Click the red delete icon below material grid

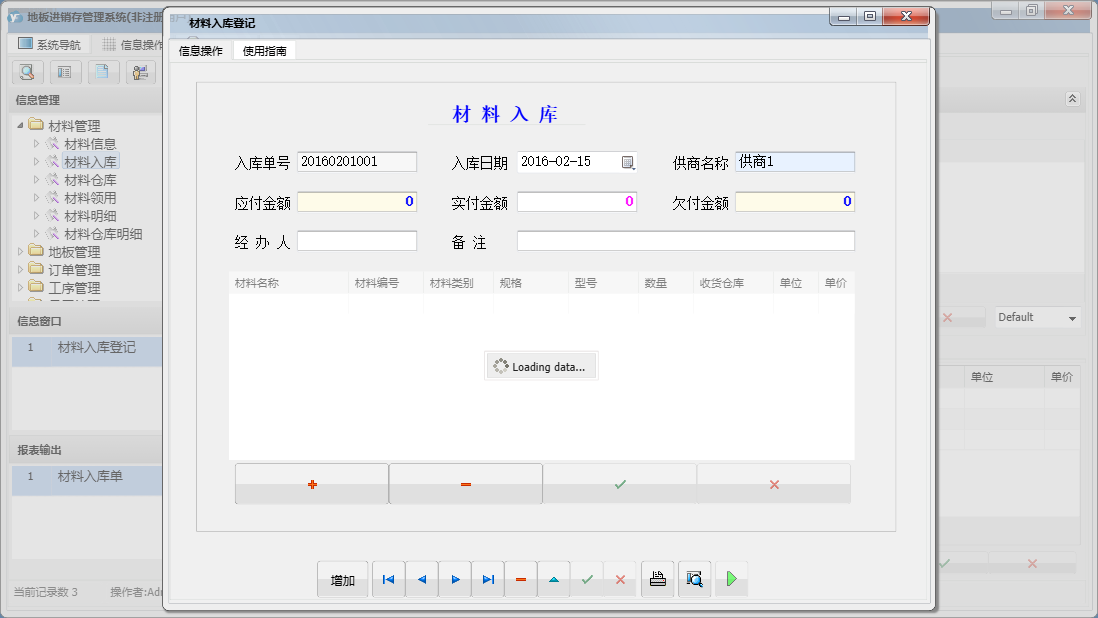click(465, 483)
